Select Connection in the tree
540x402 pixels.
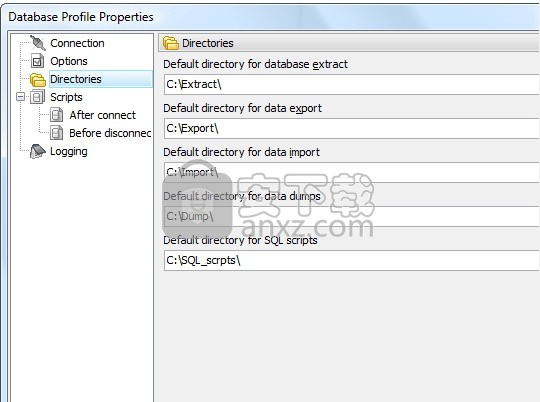tap(77, 43)
